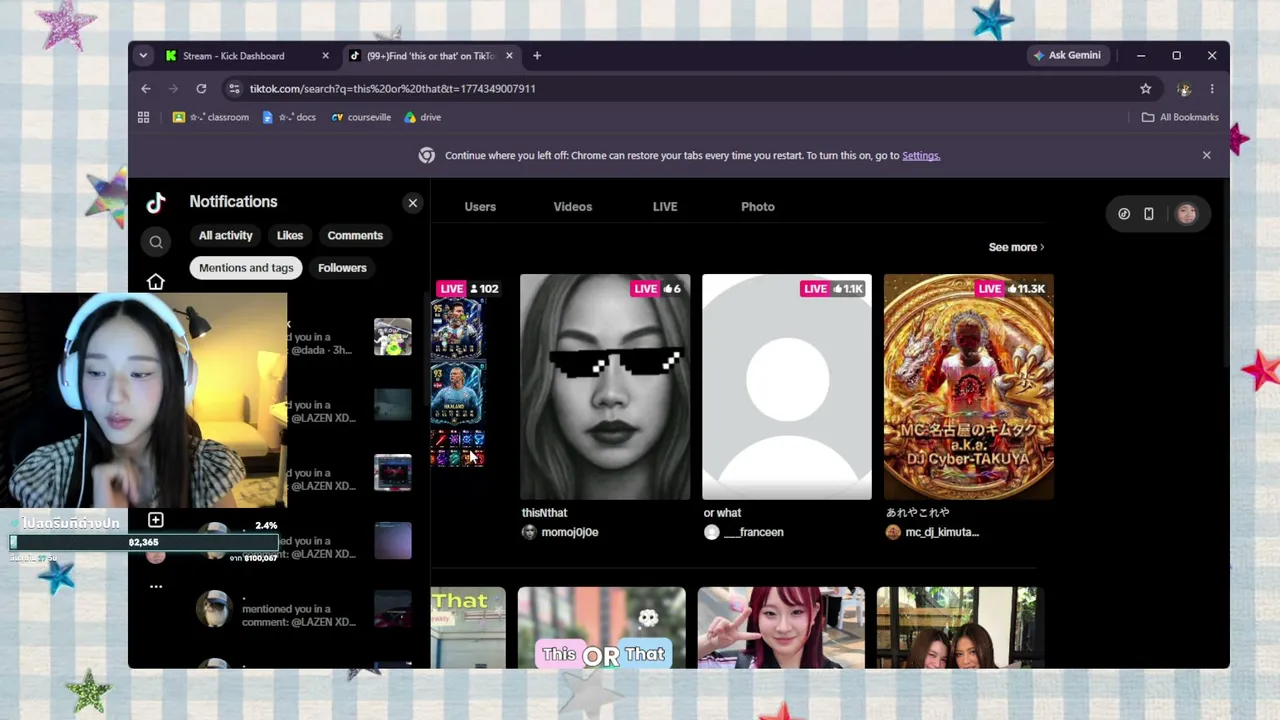Click the Ask Gemini button
The height and width of the screenshot is (720, 1280).
point(1068,56)
